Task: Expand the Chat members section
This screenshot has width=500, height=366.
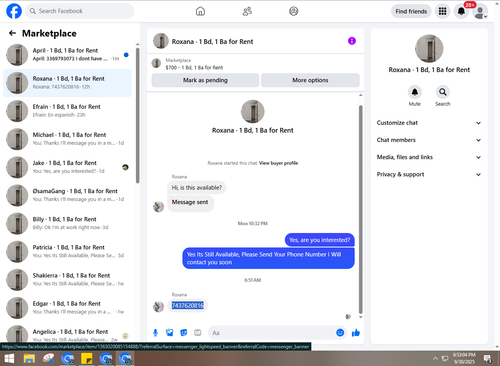Action: [429, 140]
